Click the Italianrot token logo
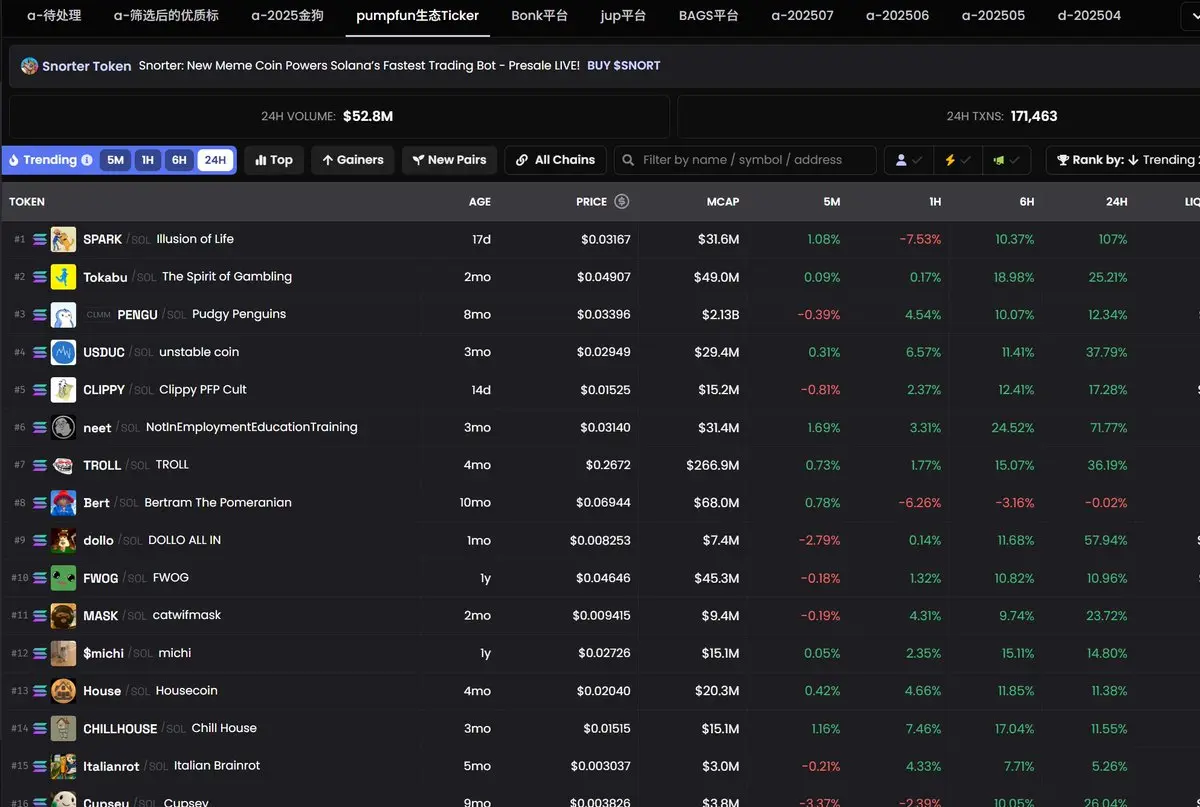Image resolution: width=1200 pixels, height=807 pixels. [63, 766]
